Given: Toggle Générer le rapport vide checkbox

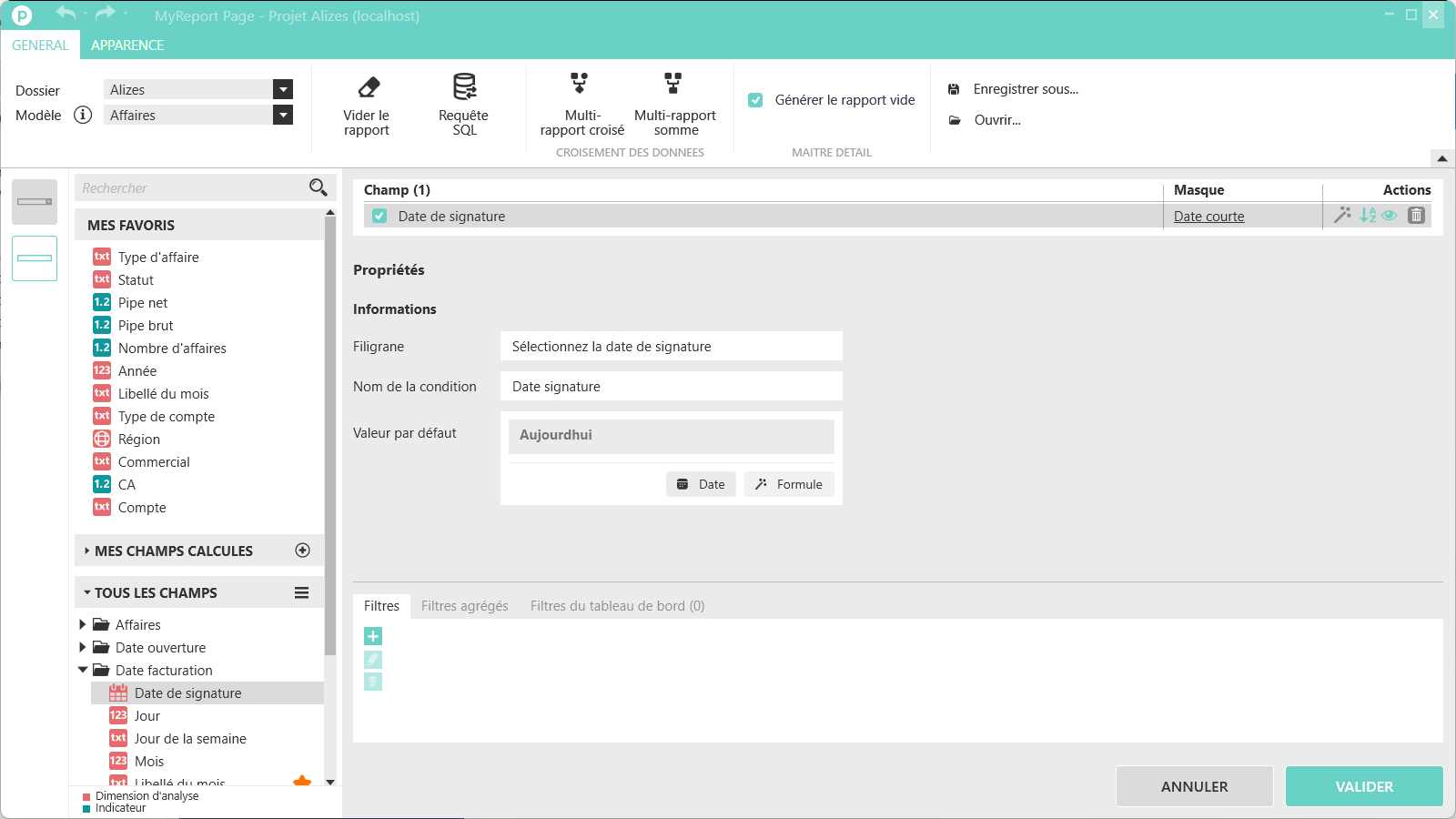Looking at the screenshot, I should click(755, 100).
